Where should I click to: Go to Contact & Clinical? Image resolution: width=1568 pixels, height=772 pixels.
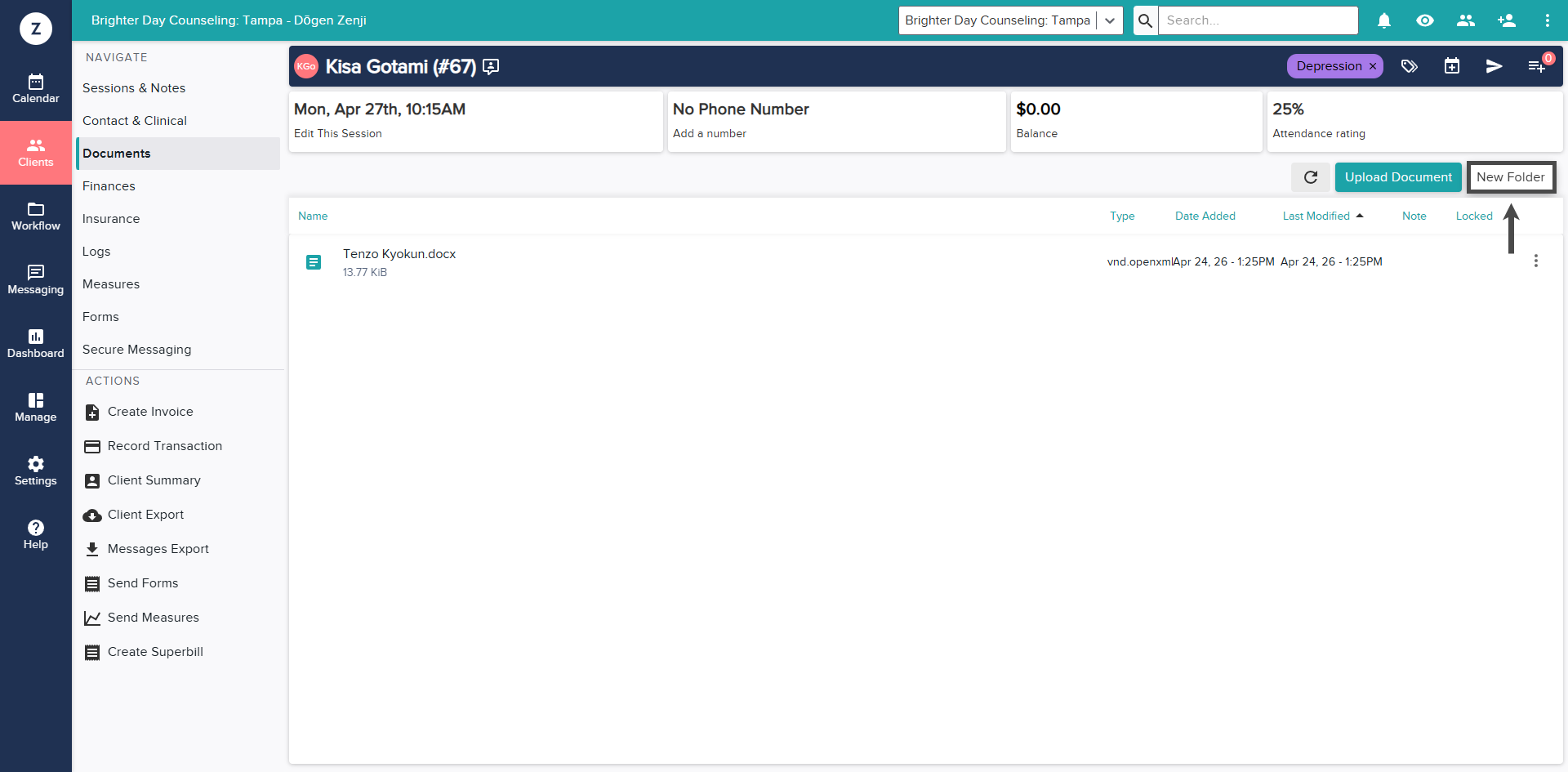coord(135,121)
